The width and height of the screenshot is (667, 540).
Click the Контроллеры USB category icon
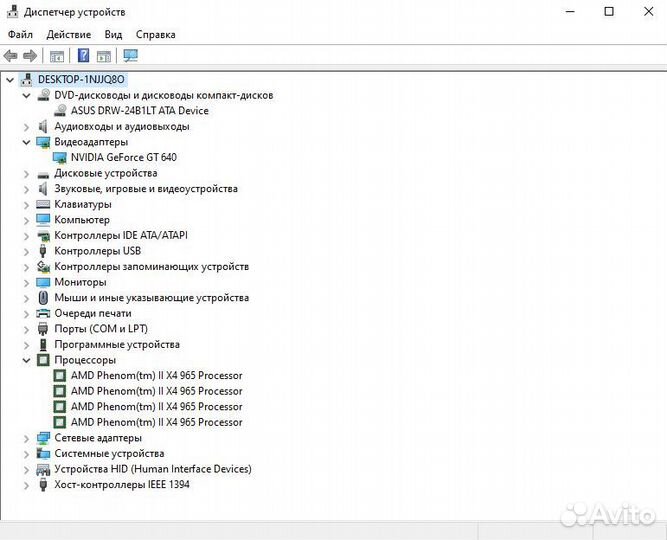coord(43,251)
